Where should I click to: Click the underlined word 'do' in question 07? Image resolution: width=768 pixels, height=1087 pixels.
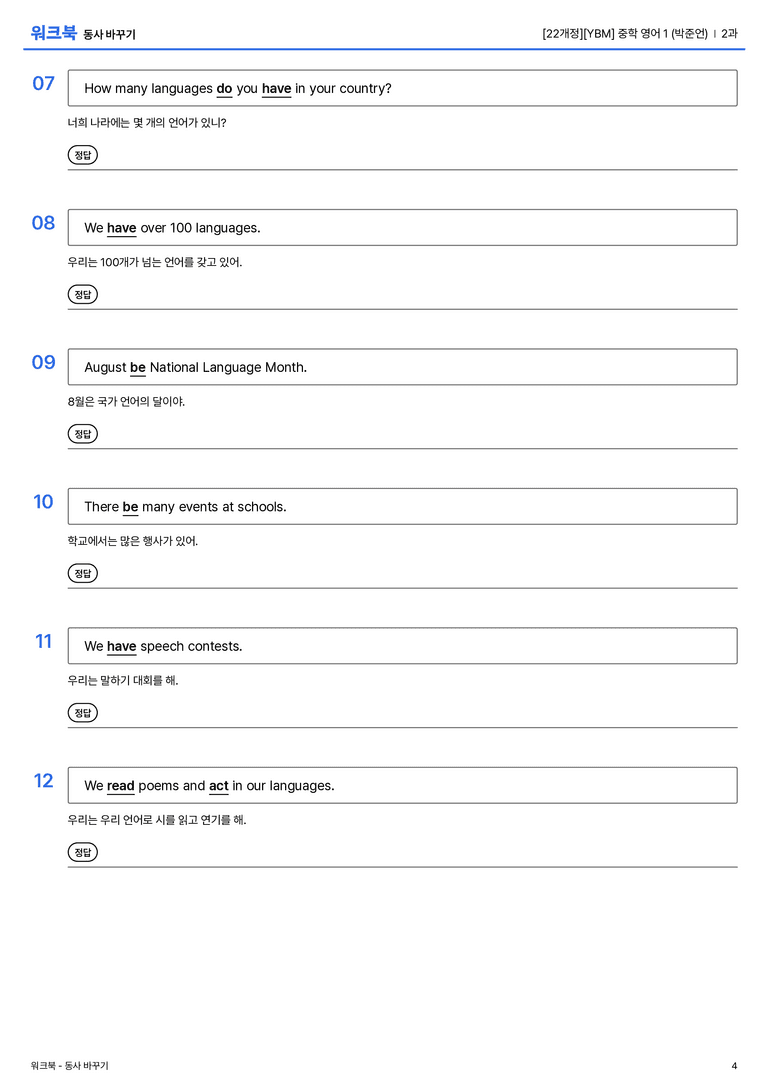point(224,89)
